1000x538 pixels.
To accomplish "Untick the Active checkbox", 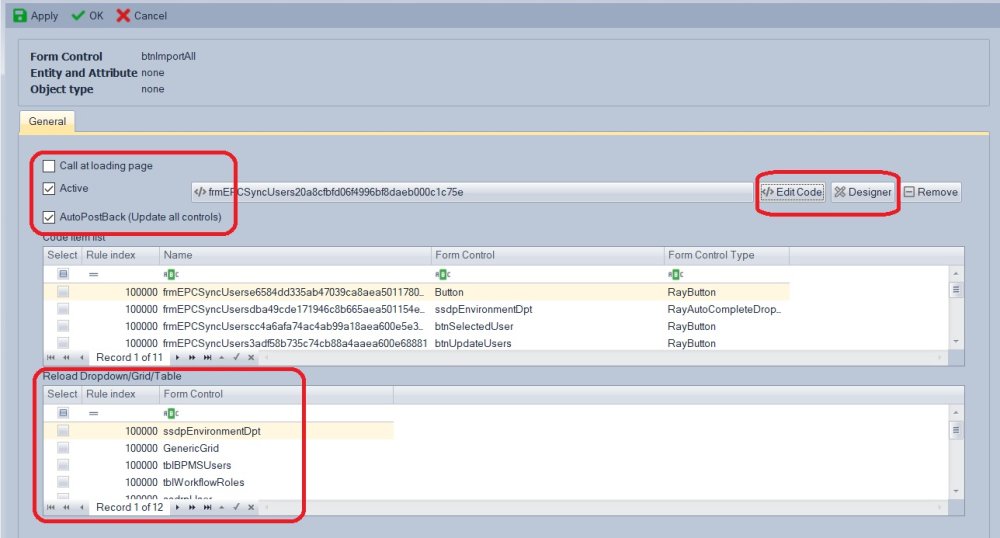I will [49, 189].
